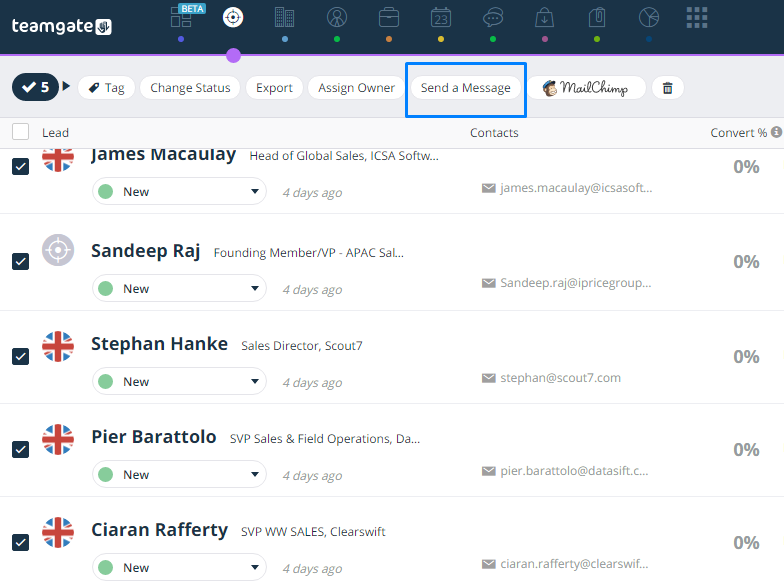Open the apps grid menu icon
The image size is (784, 587).
(697, 18)
